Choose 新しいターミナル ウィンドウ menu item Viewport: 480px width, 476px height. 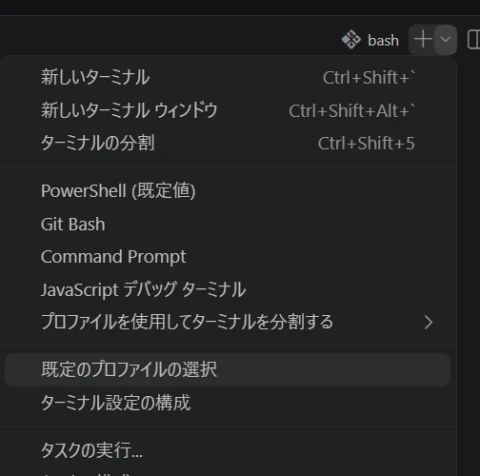228,110
